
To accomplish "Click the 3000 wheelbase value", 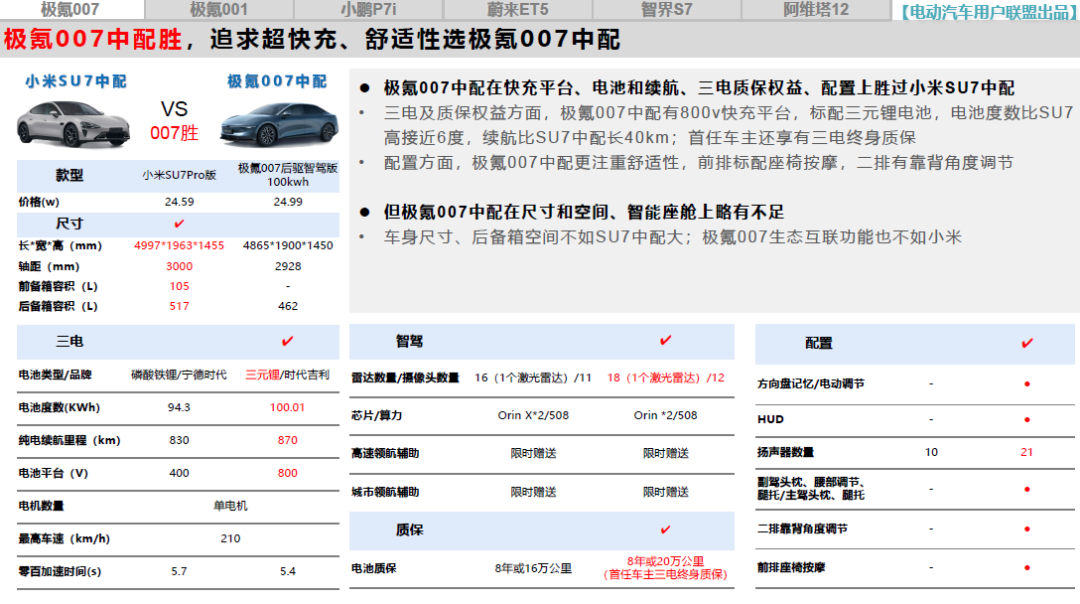I will [179, 266].
